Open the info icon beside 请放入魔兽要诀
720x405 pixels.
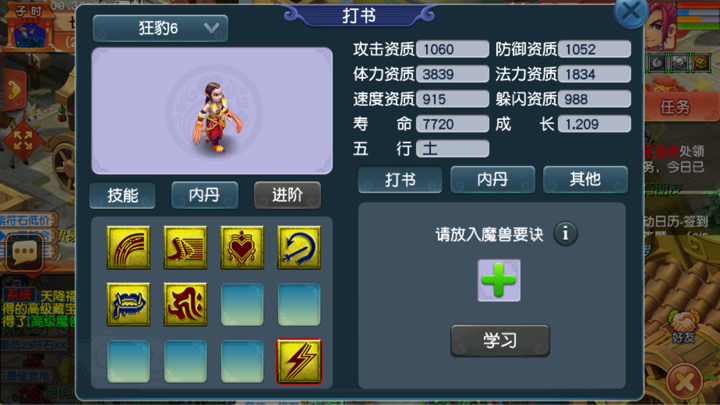[565, 234]
